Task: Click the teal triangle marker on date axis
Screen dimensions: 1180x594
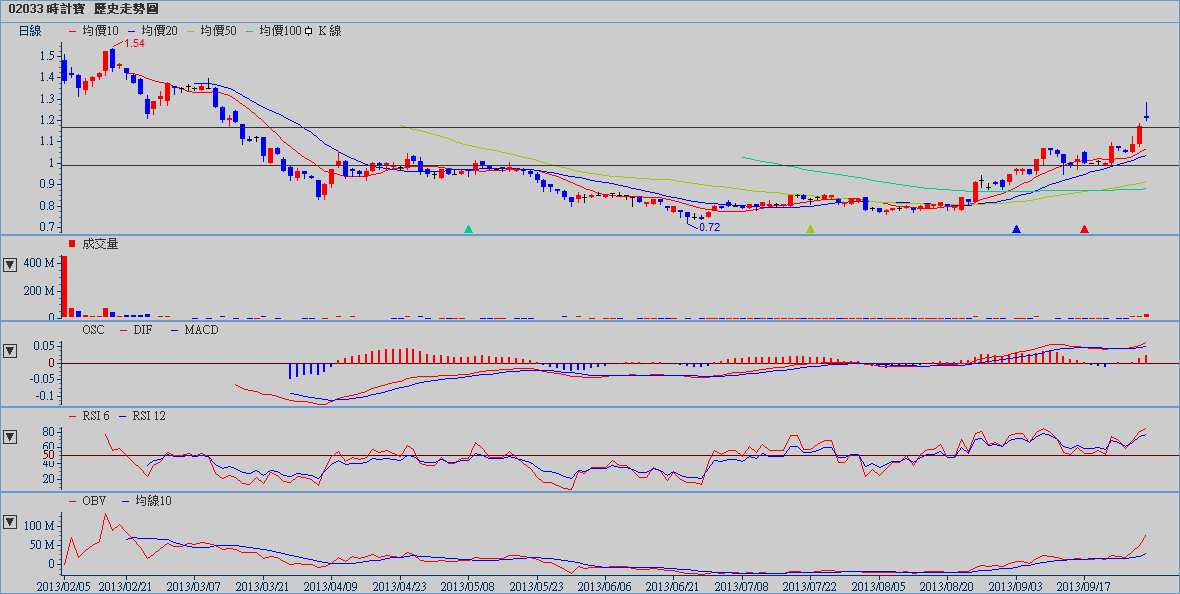Action: pos(468,230)
